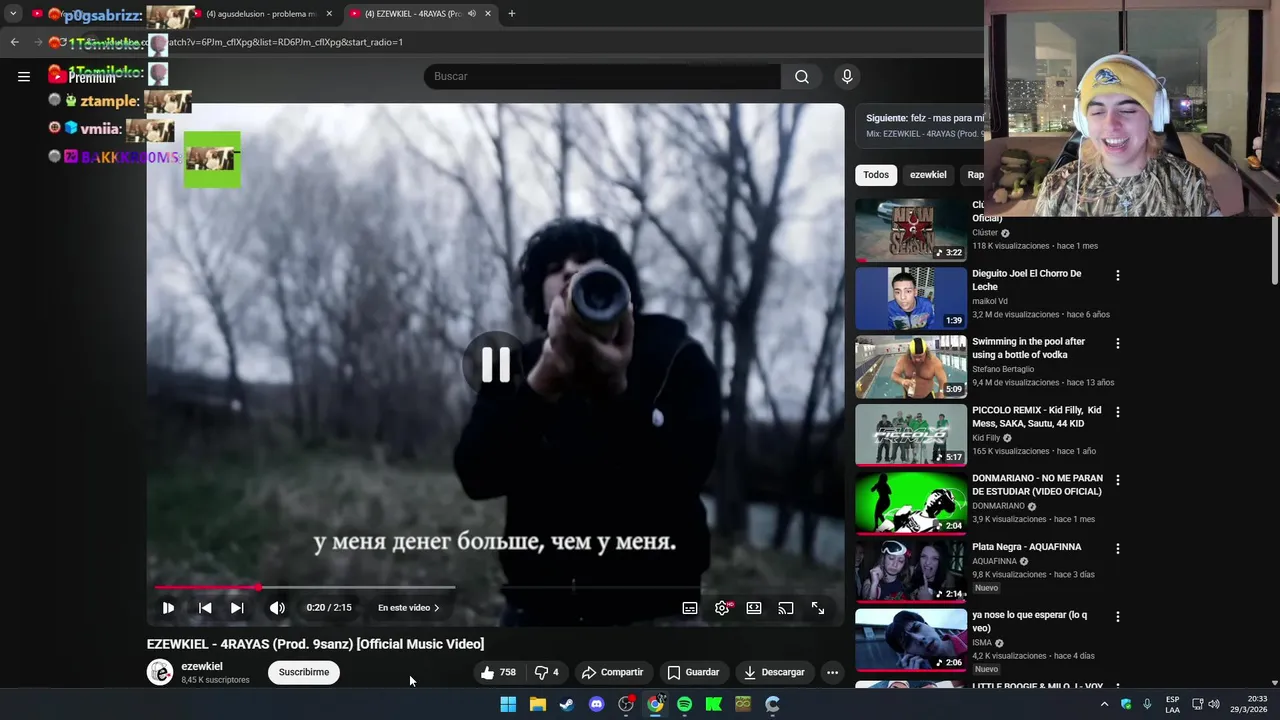Click the big pause overlay on video
This screenshot has height=720, width=1280.
pos(496,365)
